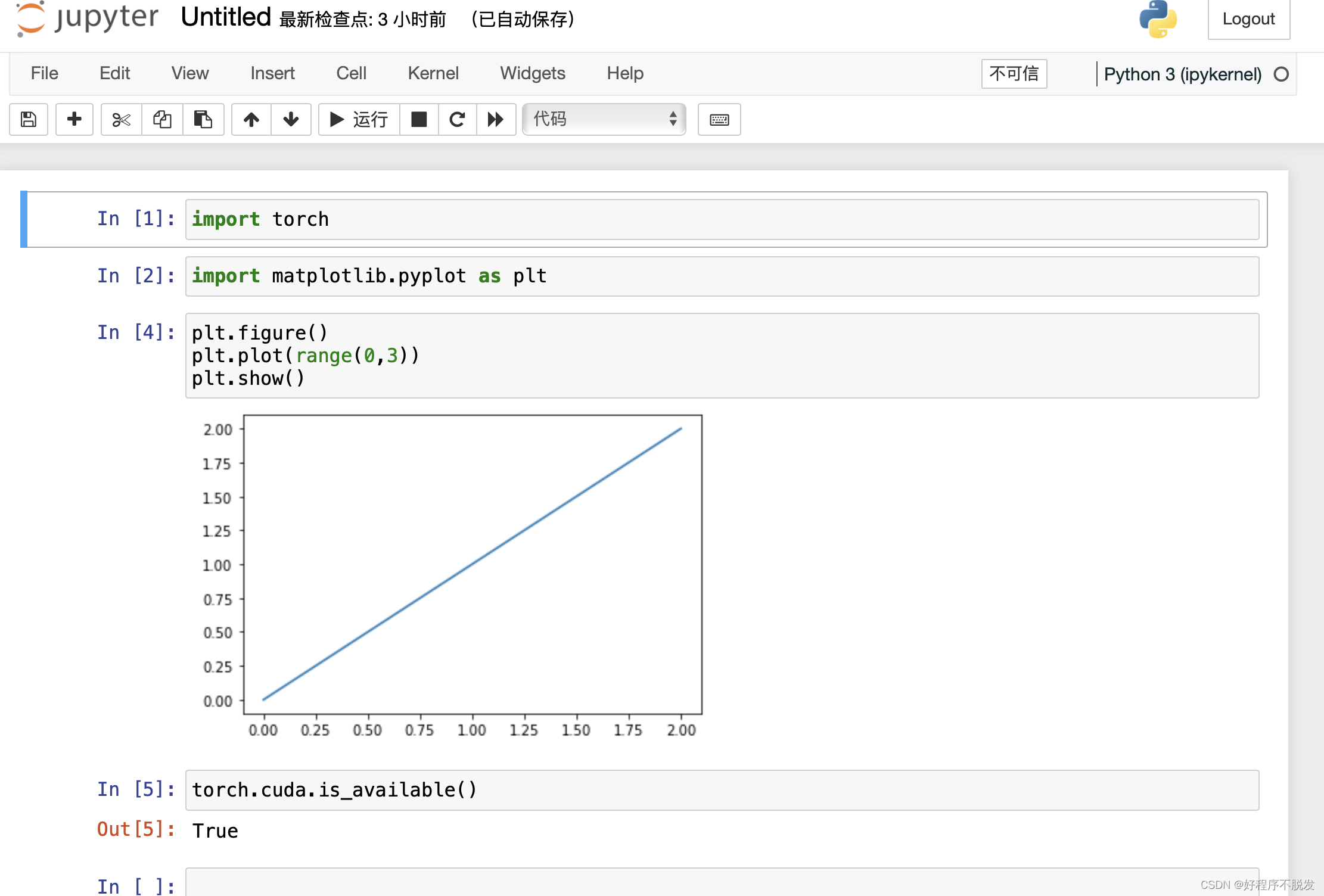
Task: Select the In [2] prompt
Action: 136,276
